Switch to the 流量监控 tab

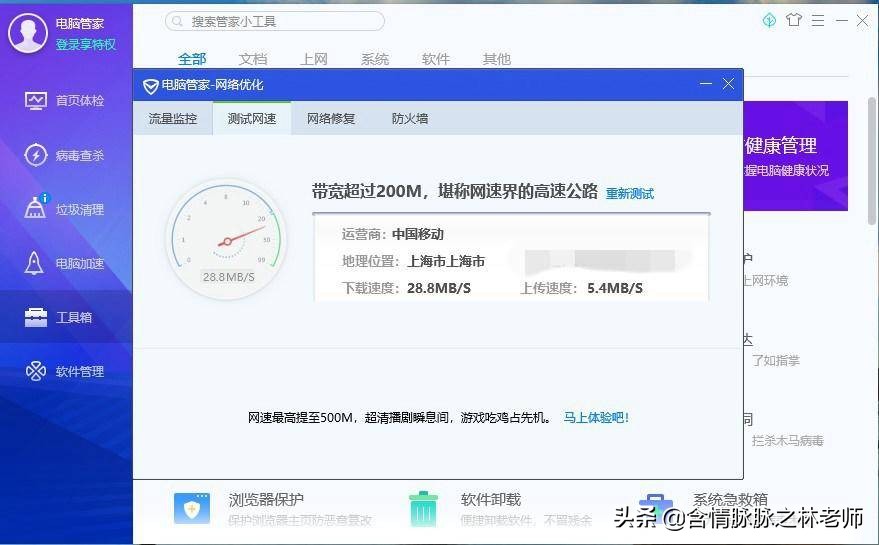click(173, 119)
